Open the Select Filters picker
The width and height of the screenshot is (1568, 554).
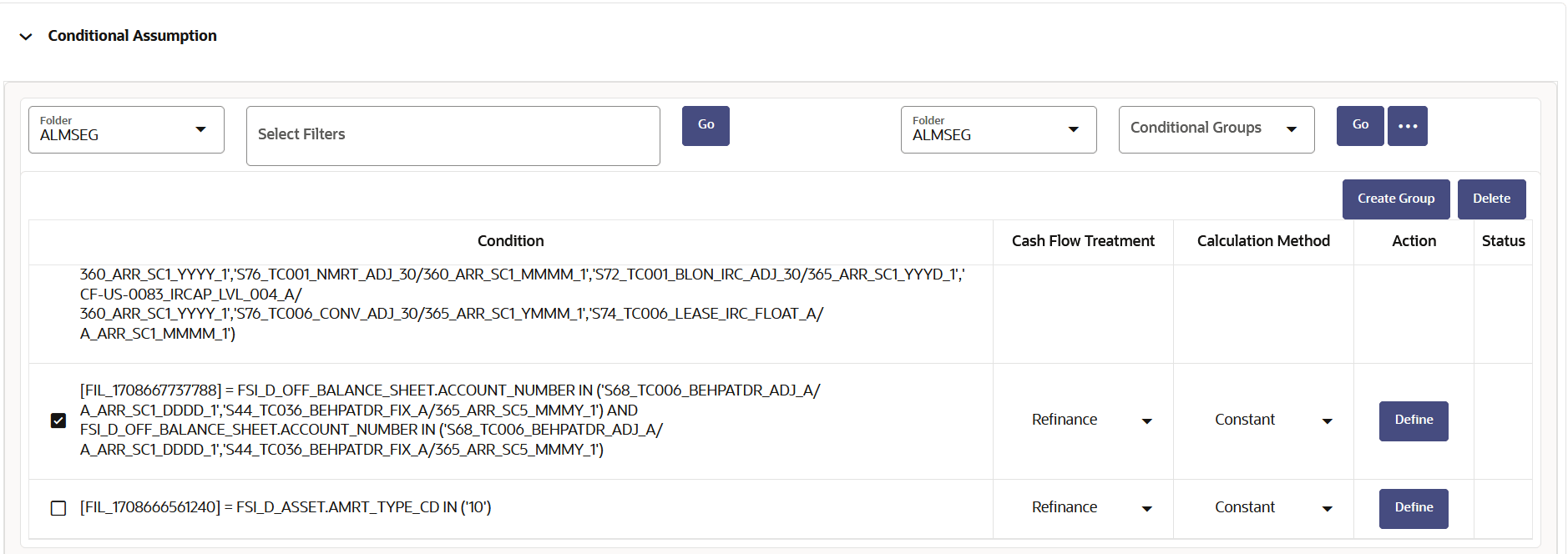(x=453, y=135)
